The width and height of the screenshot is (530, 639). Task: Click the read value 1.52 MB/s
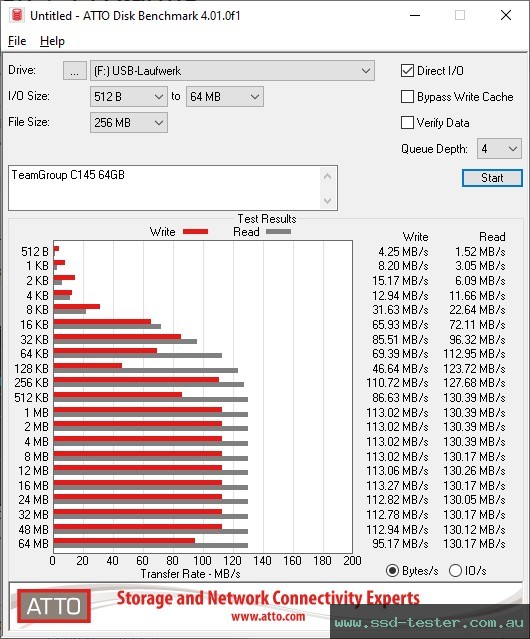(x=480, y=252)
